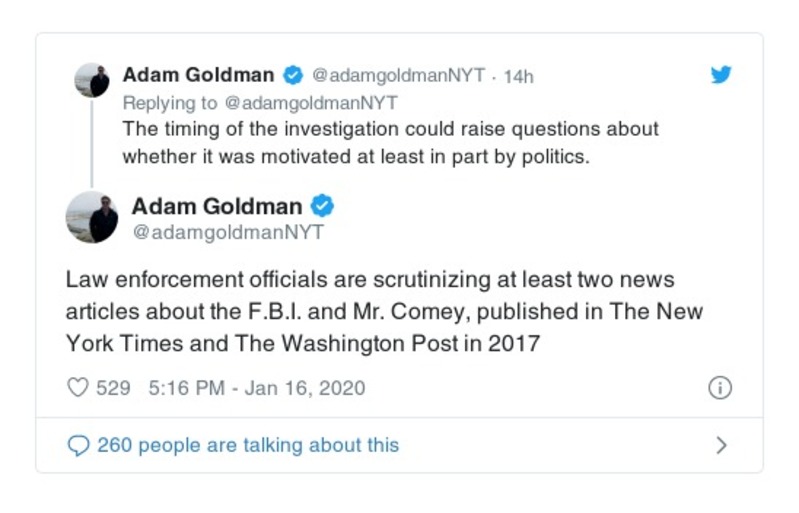Click main tweet text about law enforcement officials

[x=384, y=311]
